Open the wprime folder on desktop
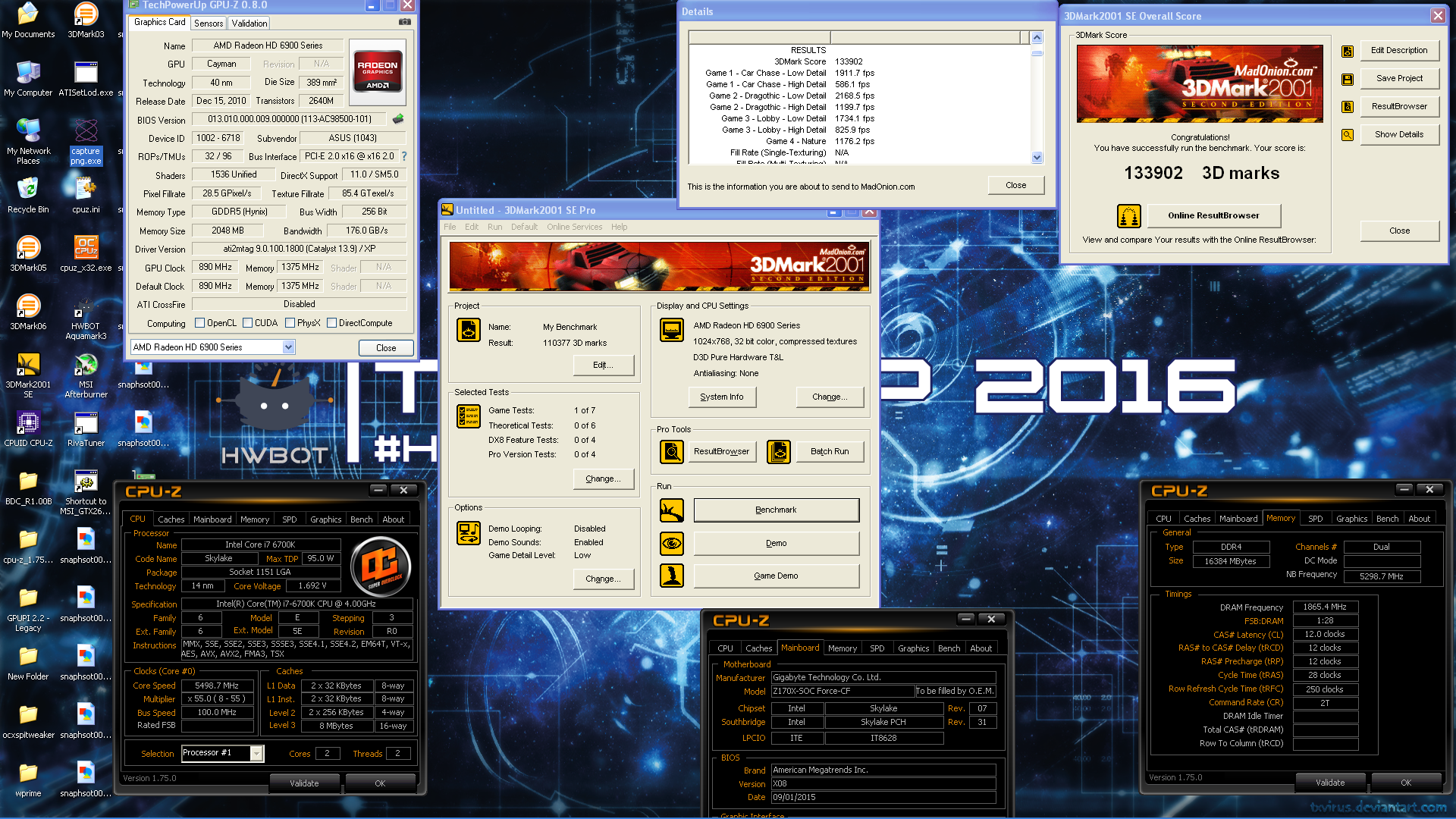 pyautogui.click(x=28, y=780)
